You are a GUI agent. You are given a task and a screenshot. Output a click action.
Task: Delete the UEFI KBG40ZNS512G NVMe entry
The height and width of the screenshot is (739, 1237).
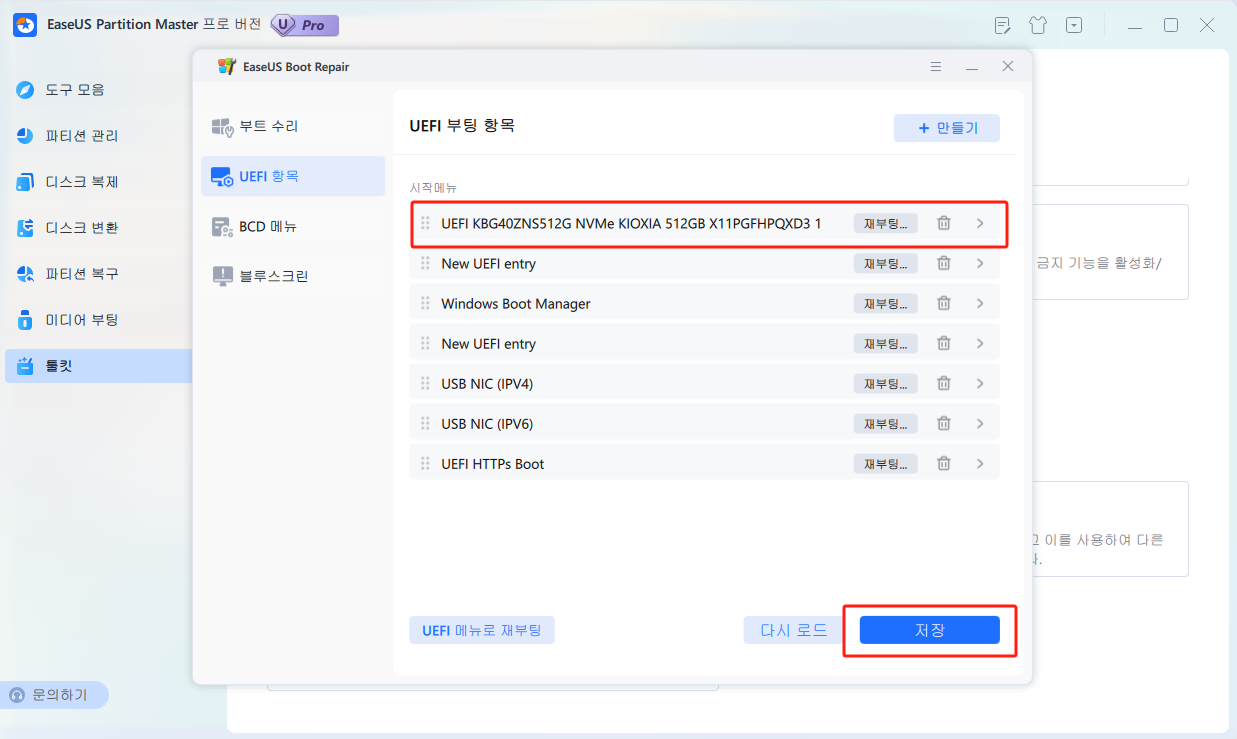point(943,223)
